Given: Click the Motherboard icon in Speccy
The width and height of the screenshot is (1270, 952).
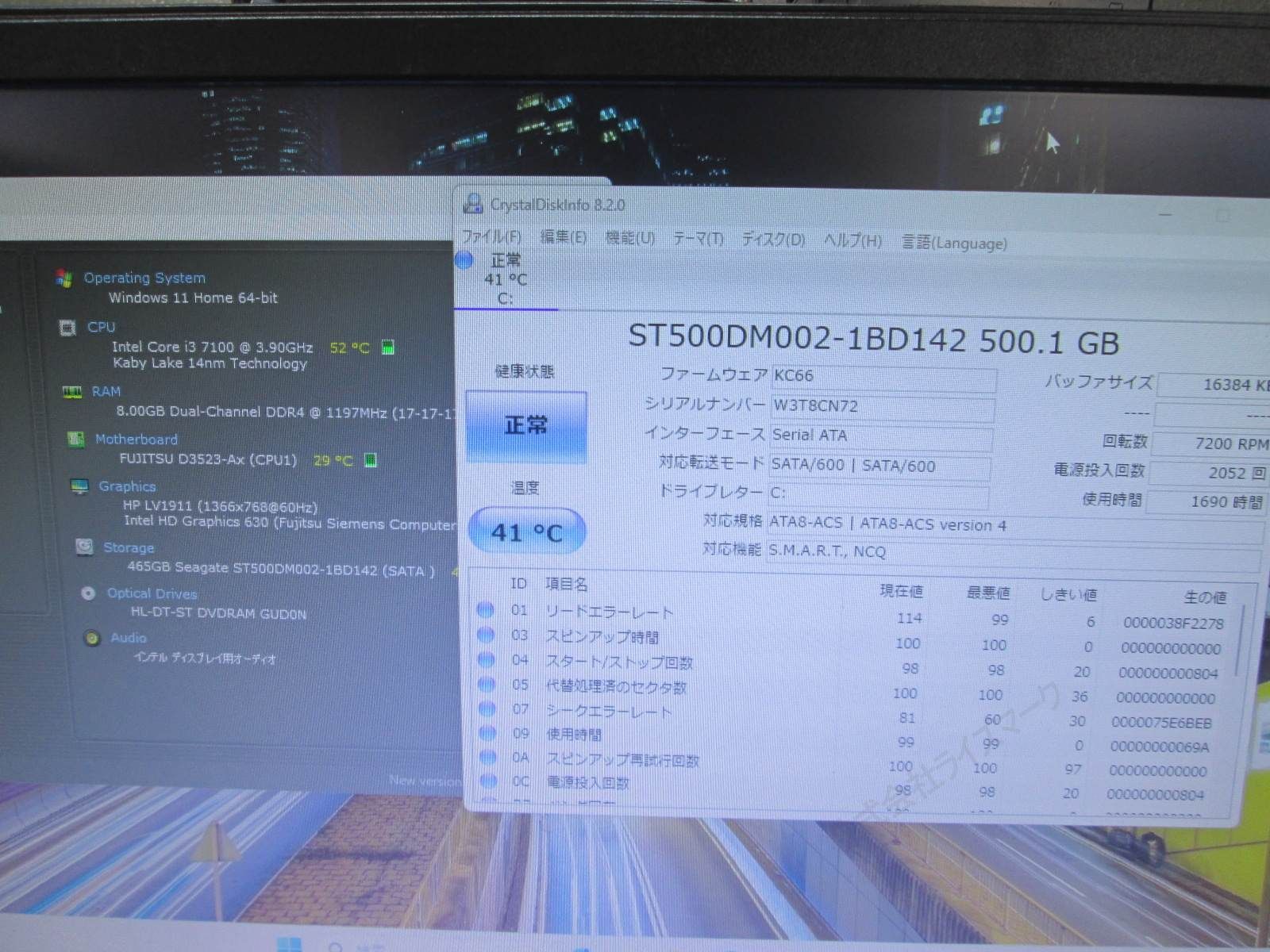Looking at the screenshot, I should point(76,439).
